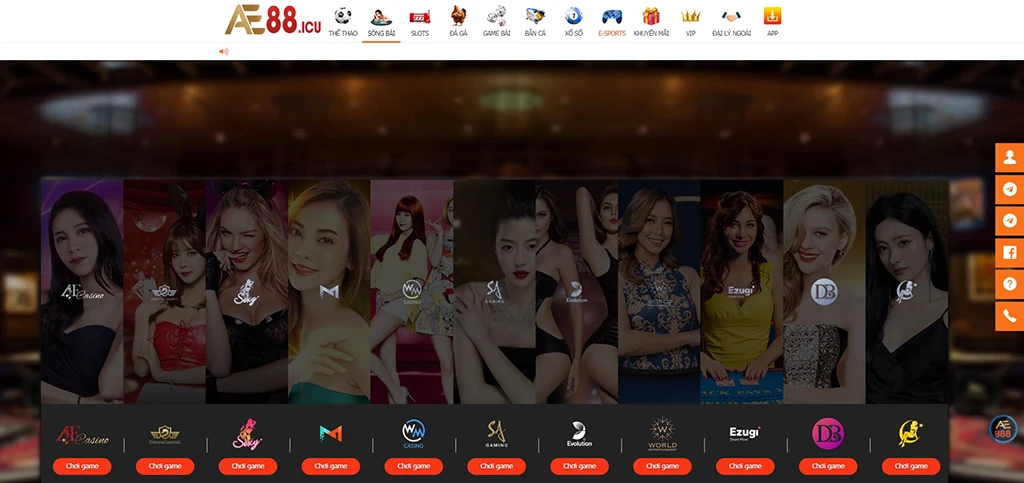1024x483 pixels.
Task: Click the phone call sidebar icon
Action: coord(1009,316)
